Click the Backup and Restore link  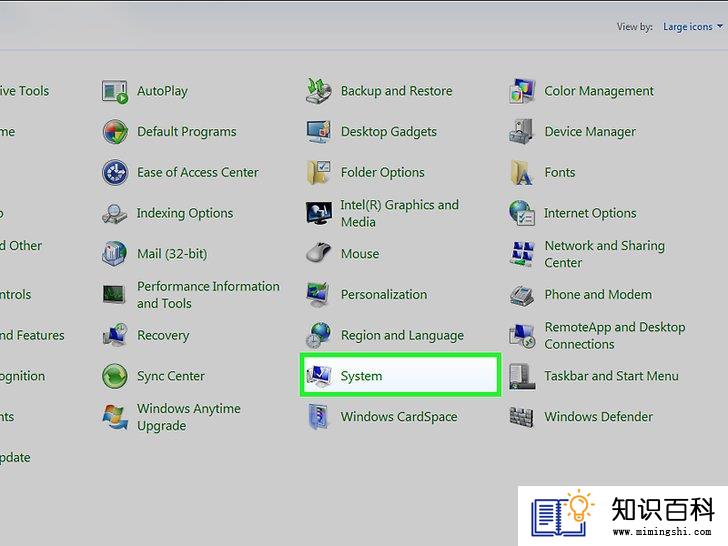(x=396, y=91)
